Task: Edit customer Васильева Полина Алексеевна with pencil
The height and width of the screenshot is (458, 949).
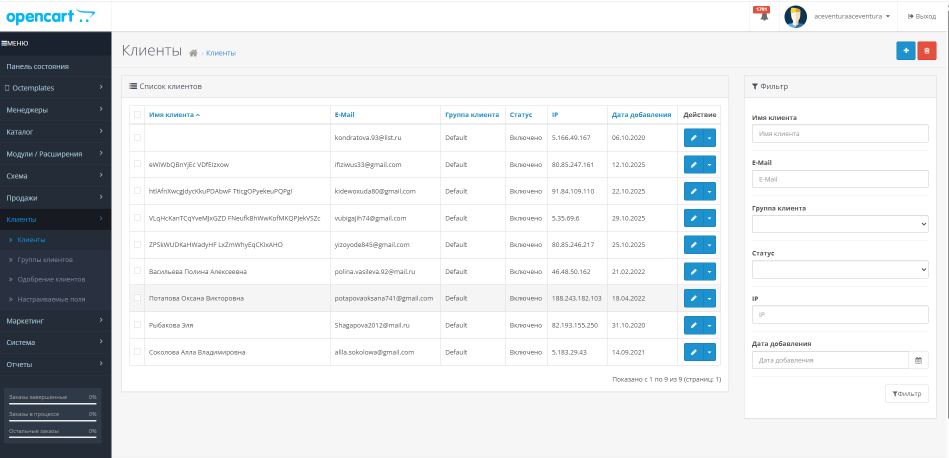Action: click(x=693, y=271)
